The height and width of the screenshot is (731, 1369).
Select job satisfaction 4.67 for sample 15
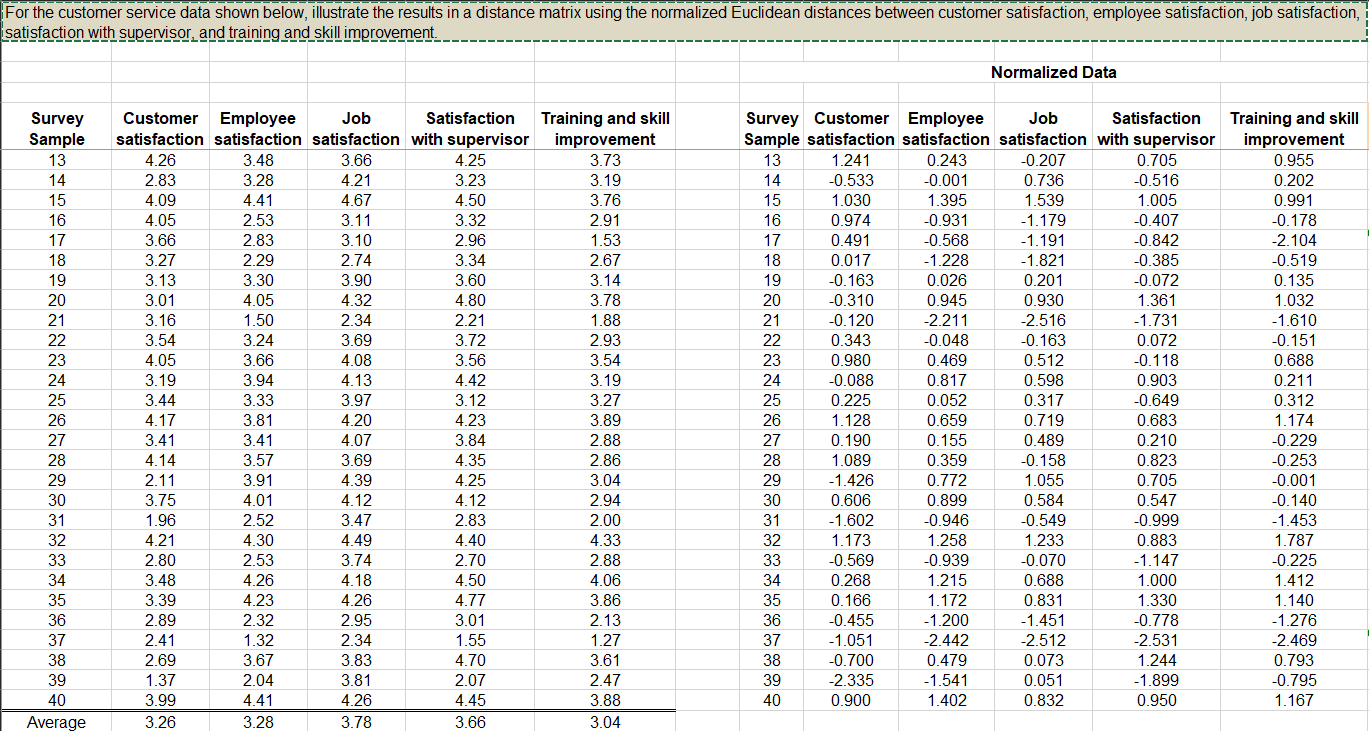[x=355, y=200]
